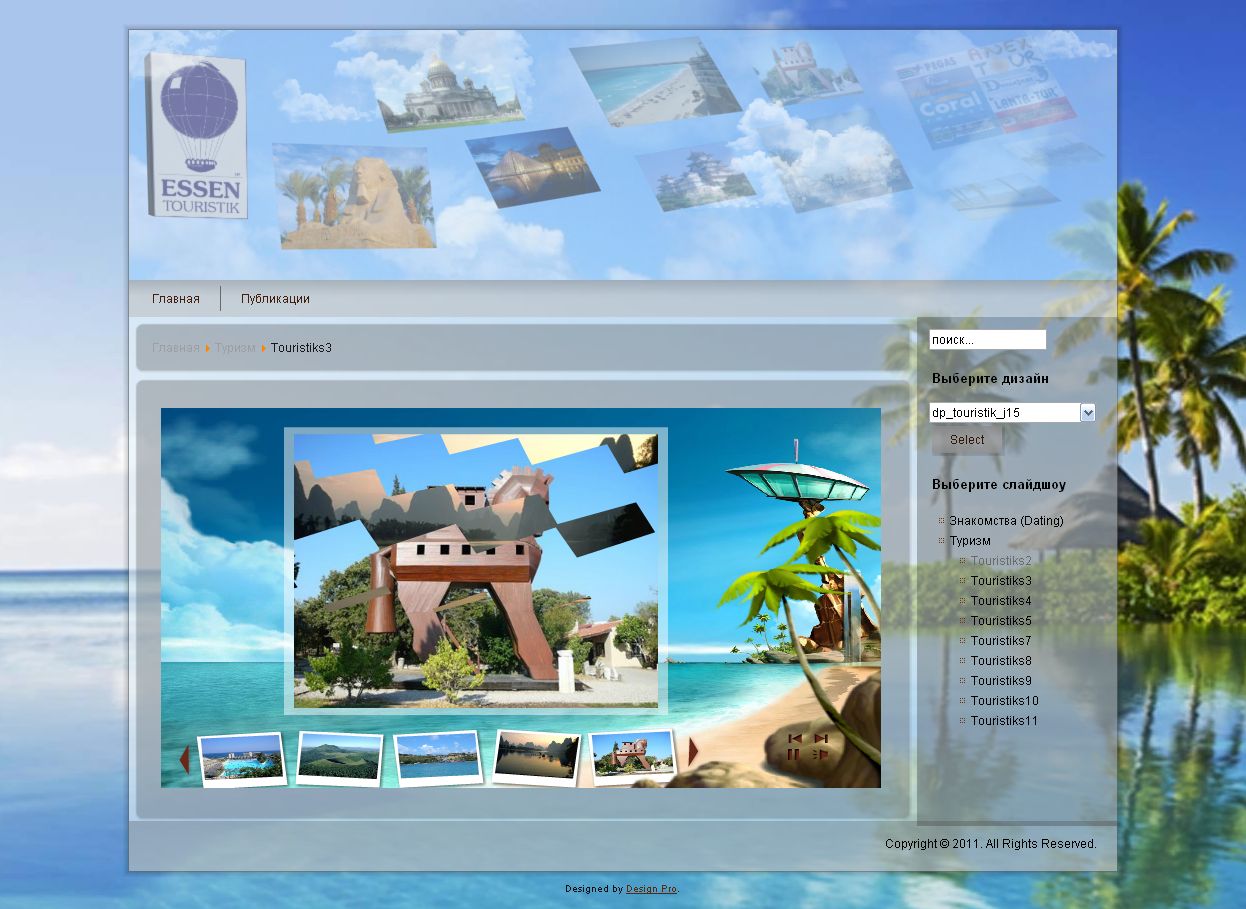Screen dimensions: 1246x909
Task: Click Touristiks3 in the breadcrumb
Action: pos(301,348)
